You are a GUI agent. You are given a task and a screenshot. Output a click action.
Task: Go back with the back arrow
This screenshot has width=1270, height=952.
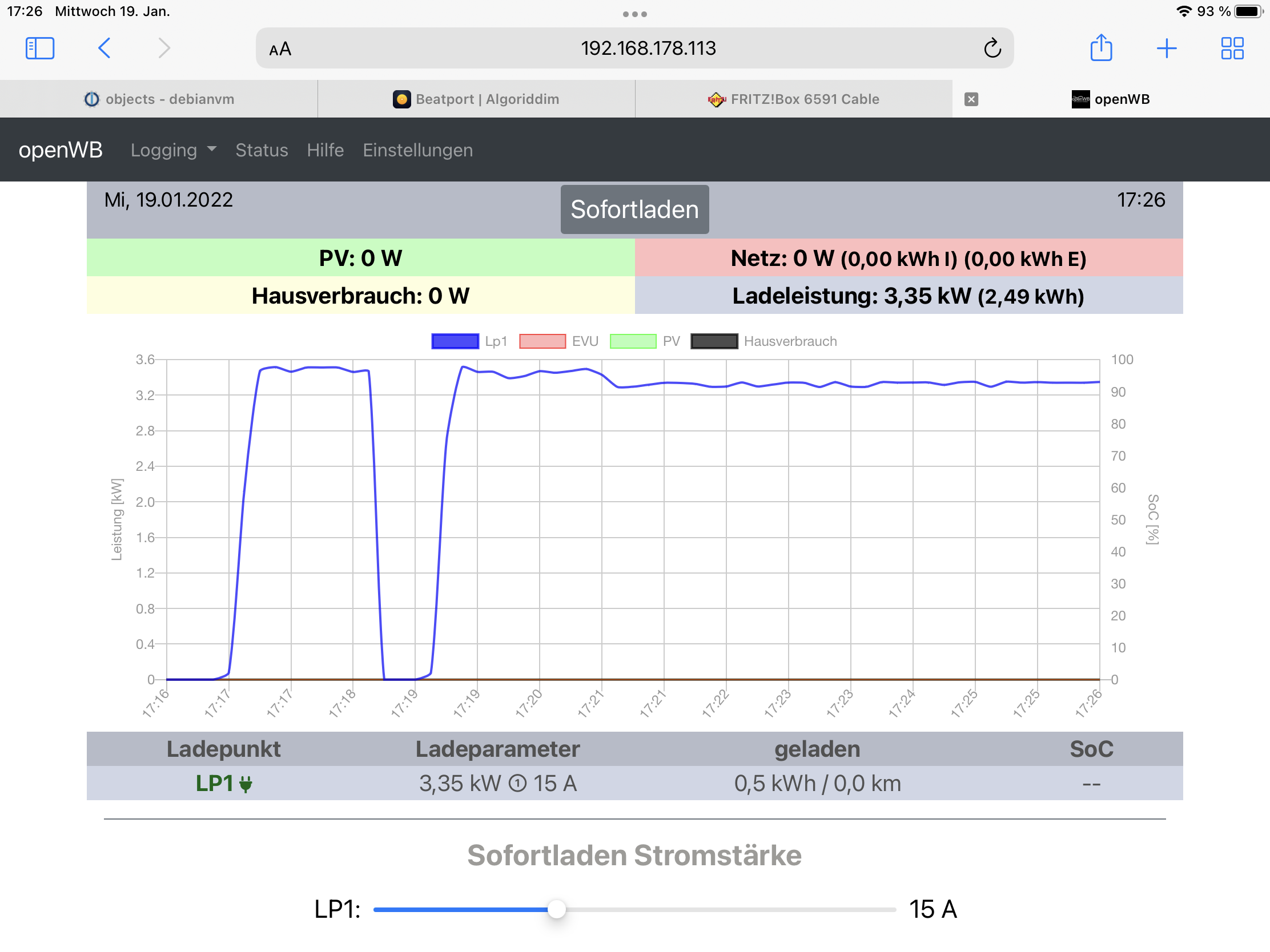105,48
